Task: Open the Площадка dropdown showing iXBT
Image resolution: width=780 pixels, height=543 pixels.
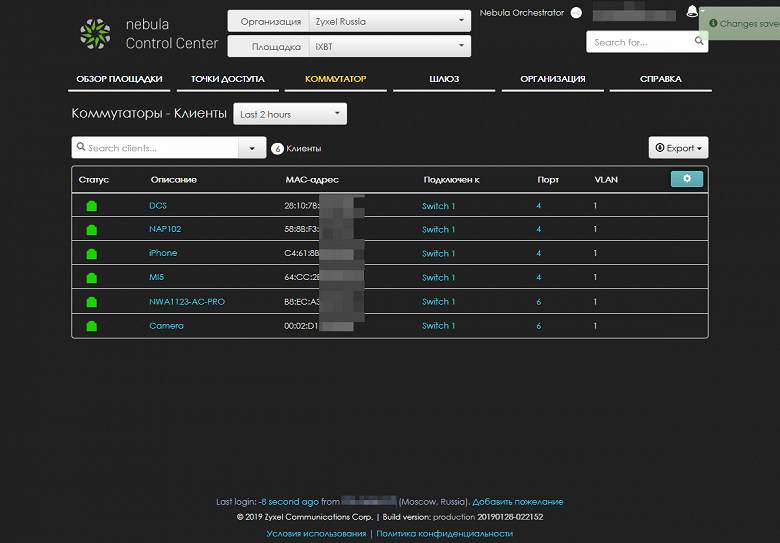Action: tap(349, 46)
